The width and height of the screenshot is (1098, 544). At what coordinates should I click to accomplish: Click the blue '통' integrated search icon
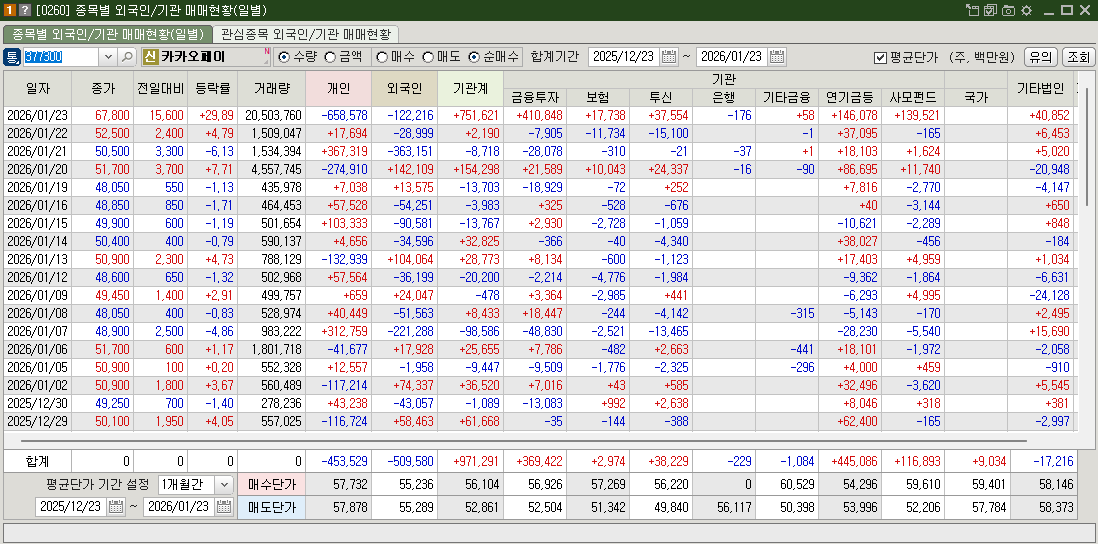pos(12,57)
